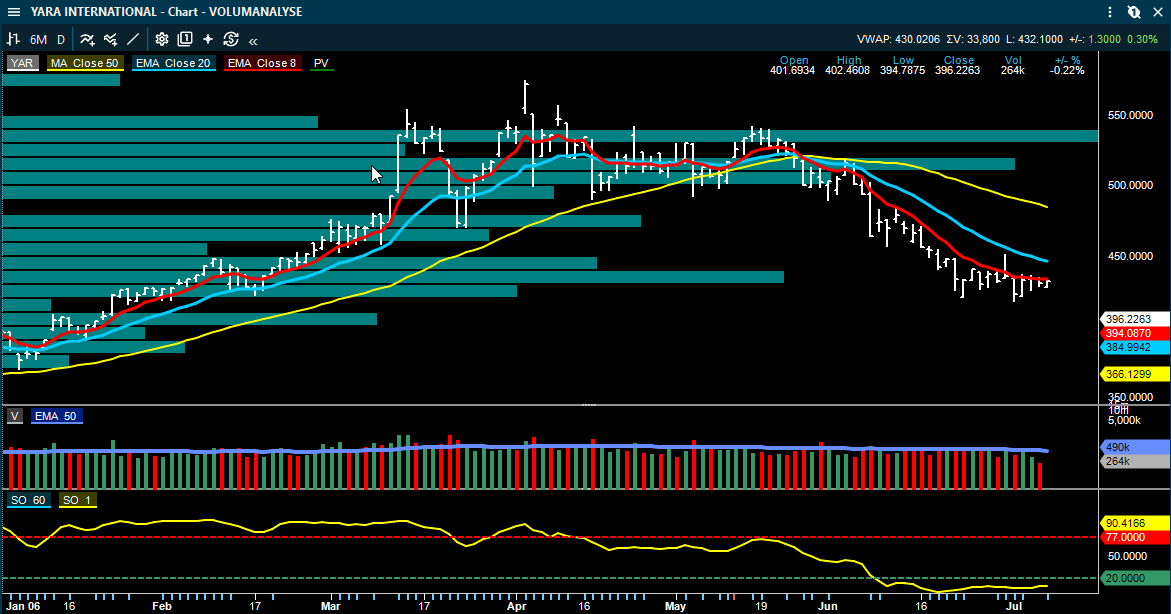Click the Jan 06 date on time axis
This screenshot has width=1171, height=614.
(x=23, y=606)
